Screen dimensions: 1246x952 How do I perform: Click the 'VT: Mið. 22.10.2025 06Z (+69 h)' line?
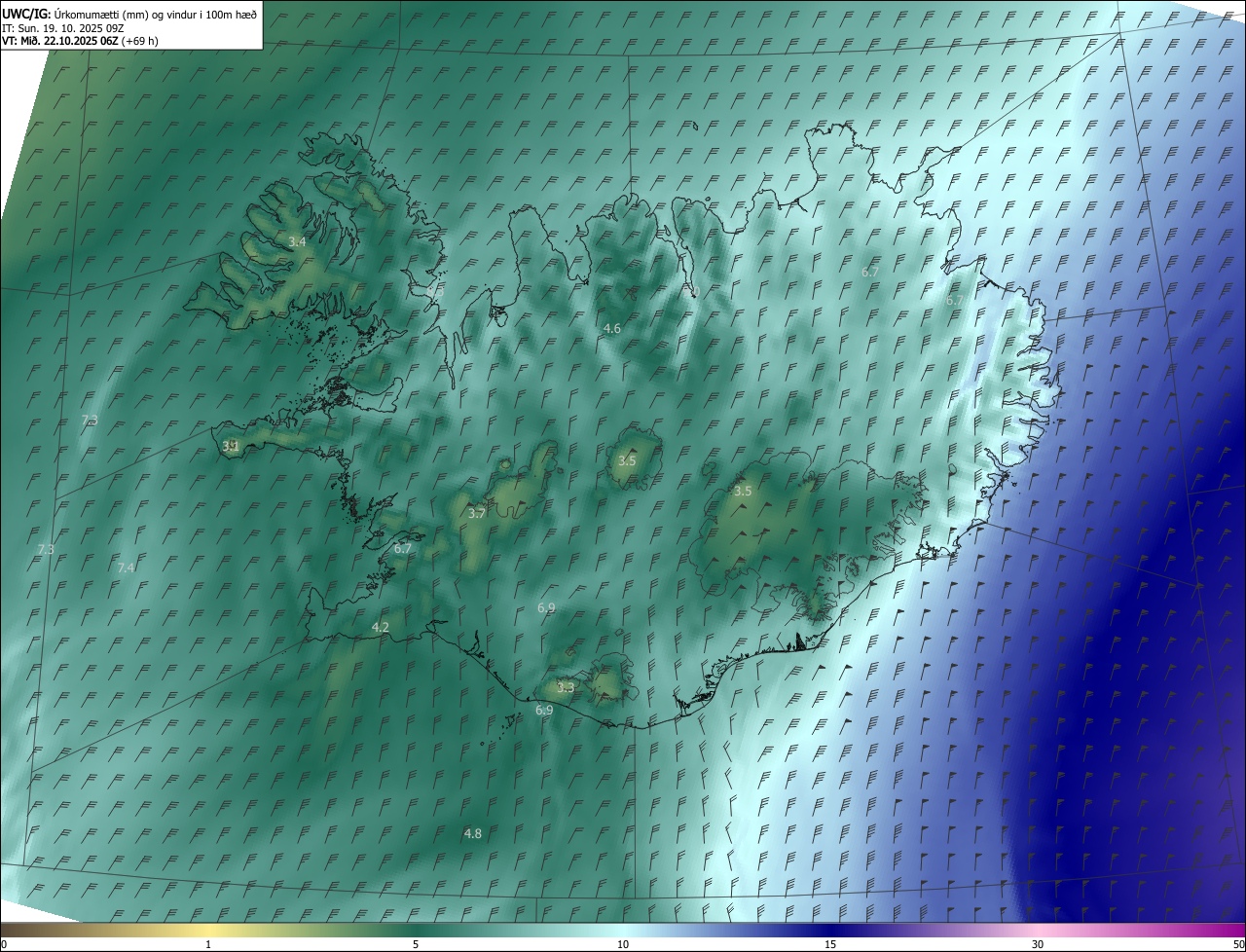click(80, 41)
